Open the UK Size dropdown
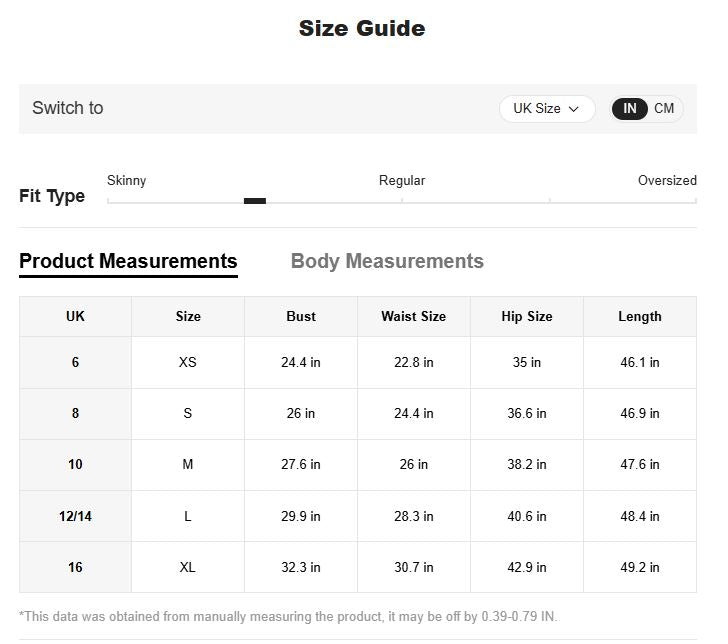The image size is (728, 644). pos(546,109)
